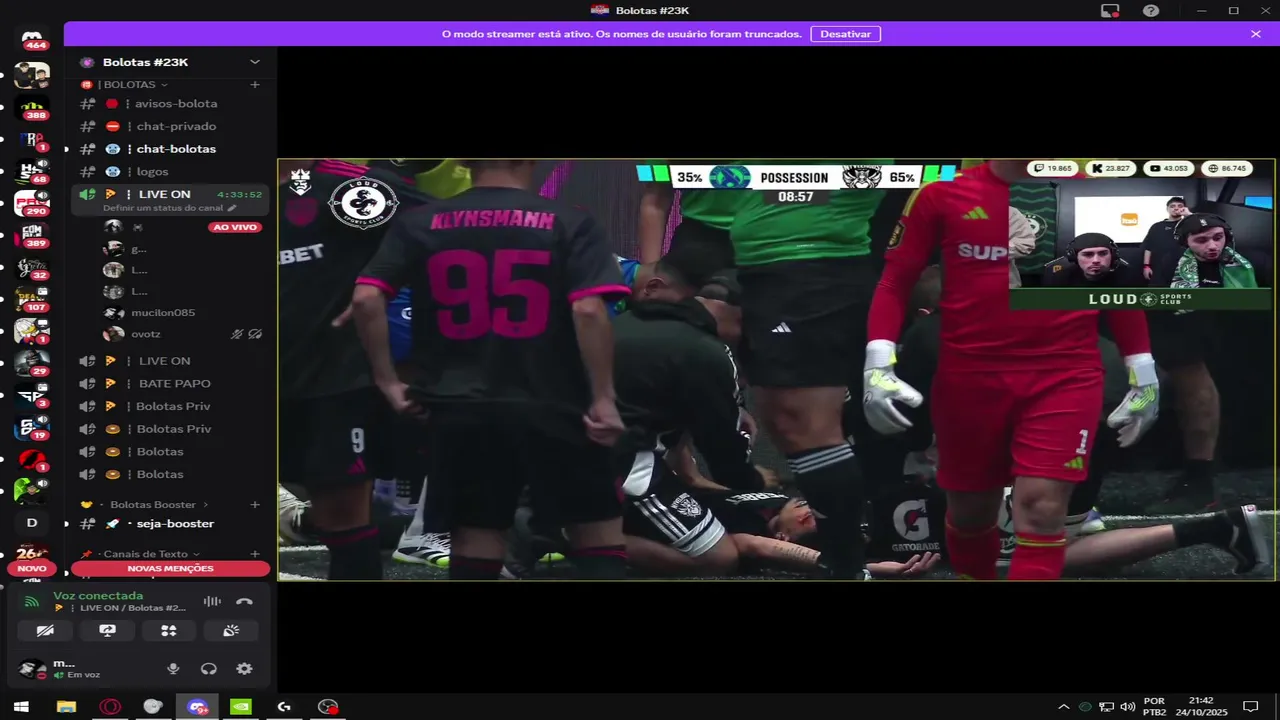The image size is (1280, 720).
Task: Open the Windows notification center icon
Action: tap(1250, 707)
